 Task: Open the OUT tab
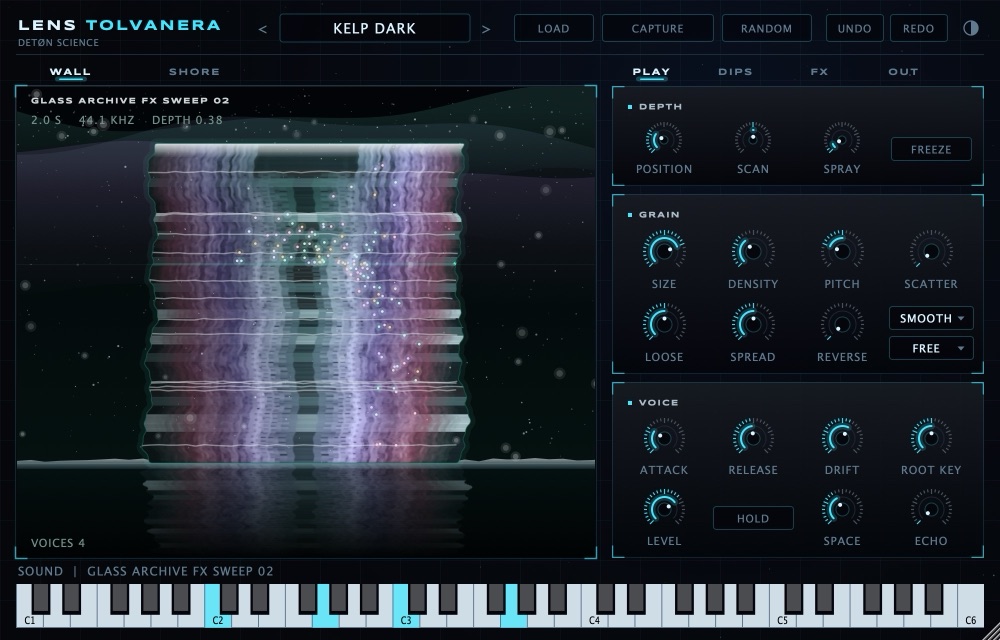point(903,71)
